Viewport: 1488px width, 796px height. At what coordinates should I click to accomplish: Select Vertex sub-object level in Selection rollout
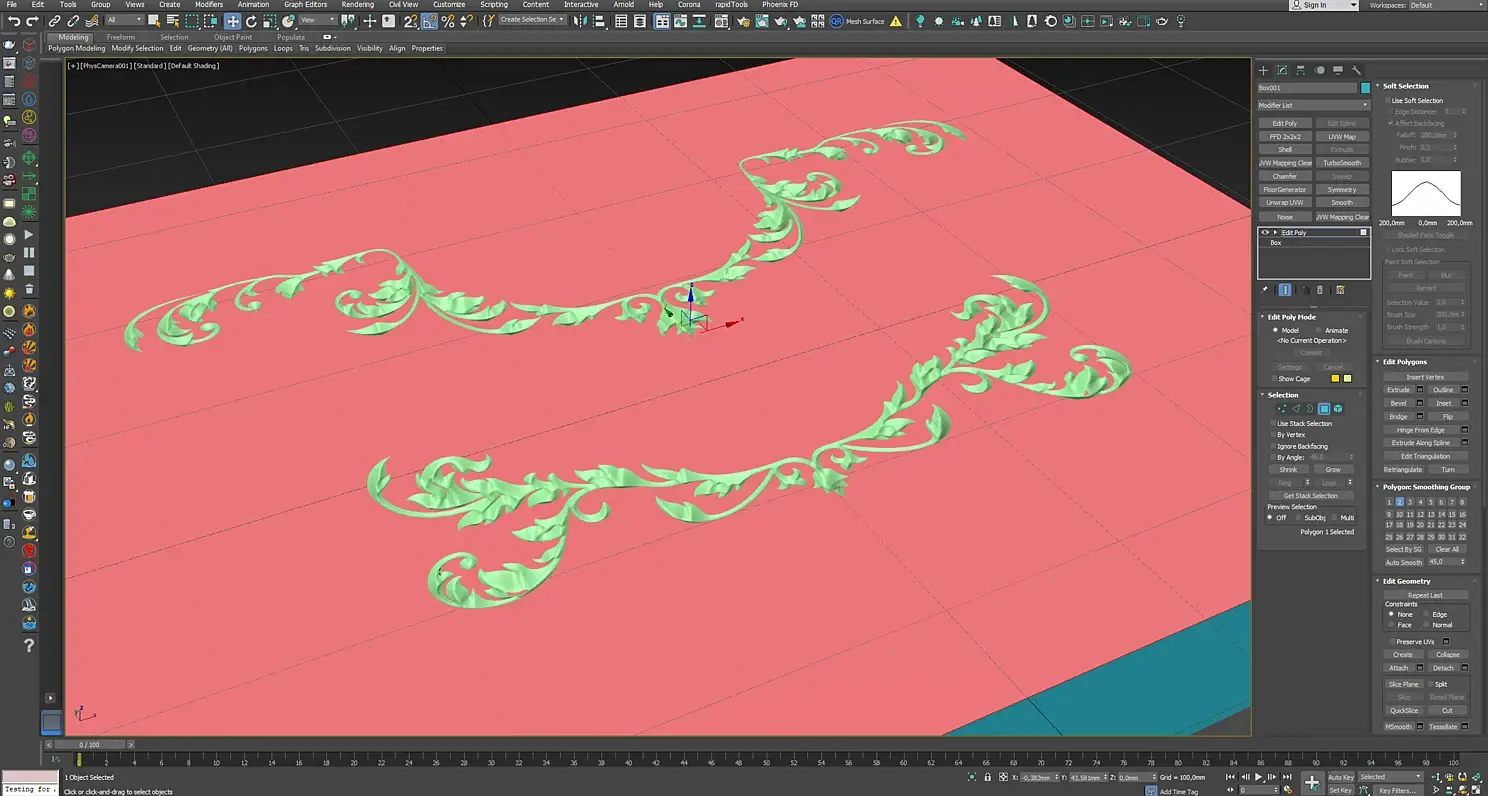[1282, 409]
